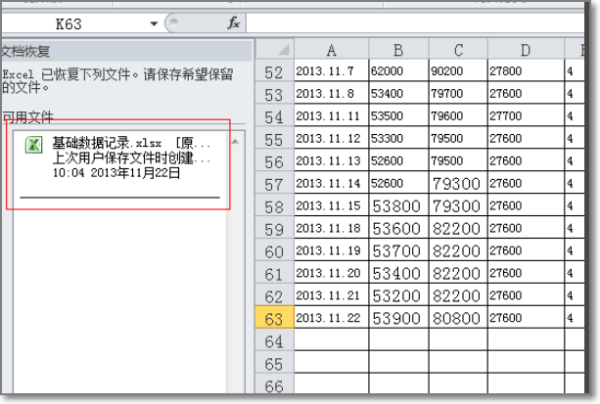Click the select-all corner triangle
The image size is (600, 404).
click(x=275, y=49)
